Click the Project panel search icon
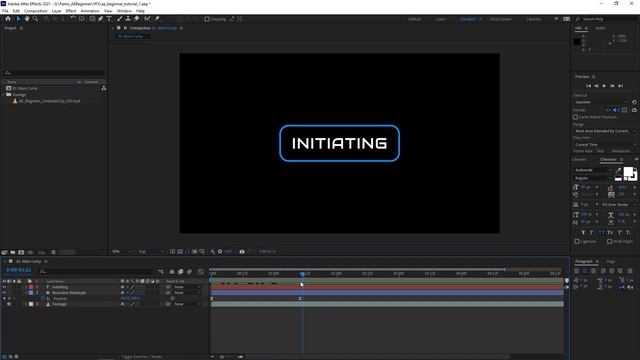Screen dimensions: 640x360 click(x=7, y=73)
